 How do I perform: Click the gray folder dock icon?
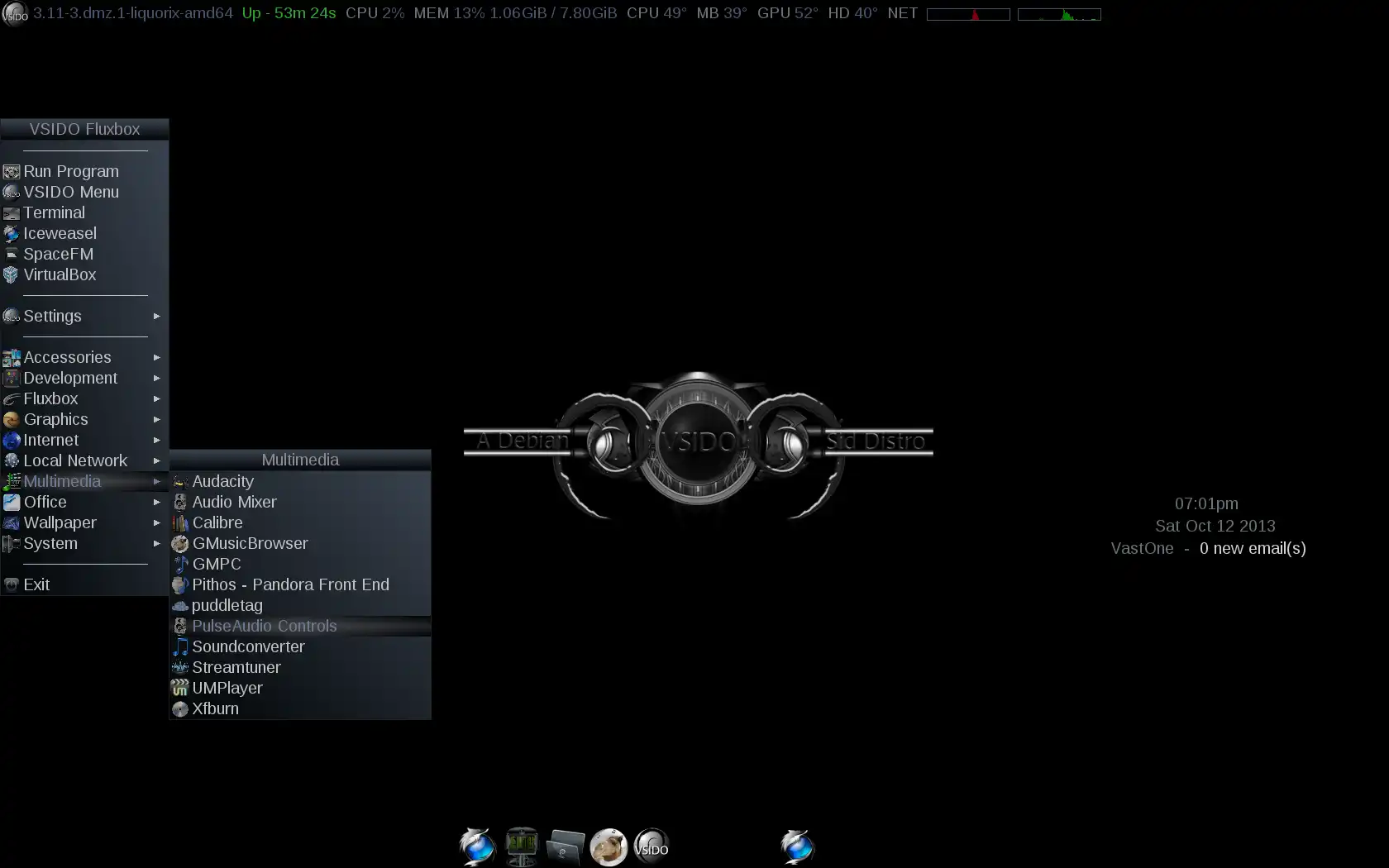pyautogui.click(x=566, y=847)
